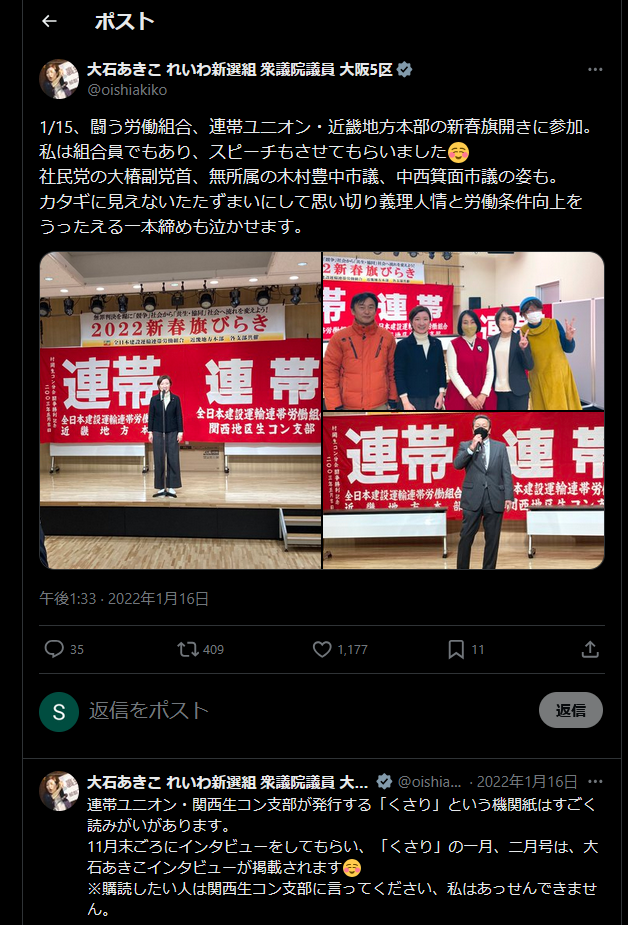Click the reply post date 2022年1月16日

[x=527, y=782]
